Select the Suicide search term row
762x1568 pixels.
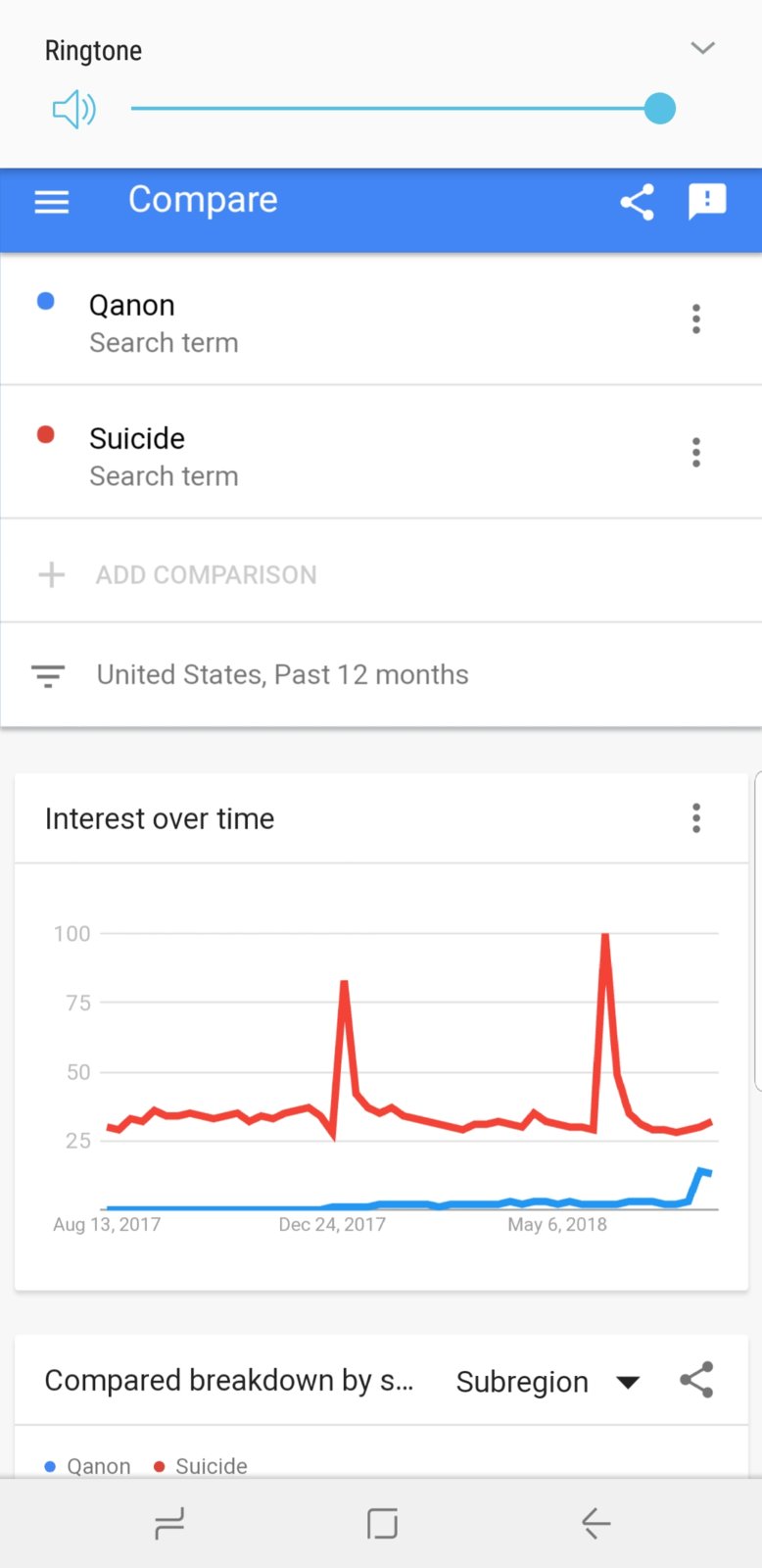294,455
